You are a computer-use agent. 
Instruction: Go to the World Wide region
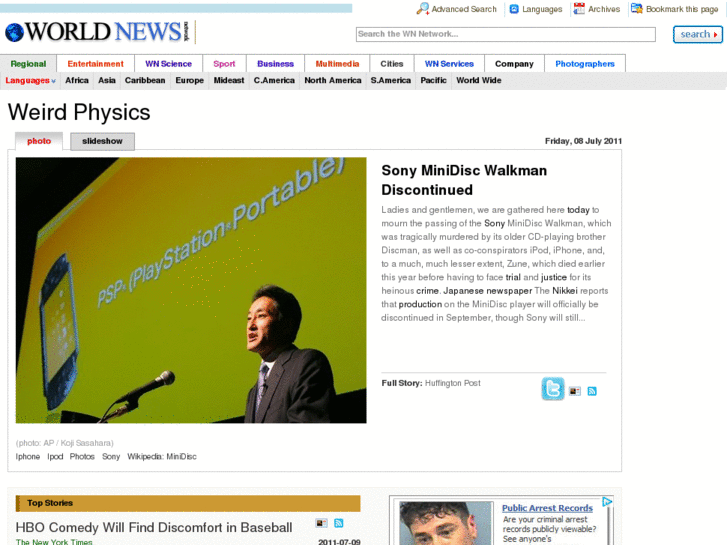(x=479, y=81)
